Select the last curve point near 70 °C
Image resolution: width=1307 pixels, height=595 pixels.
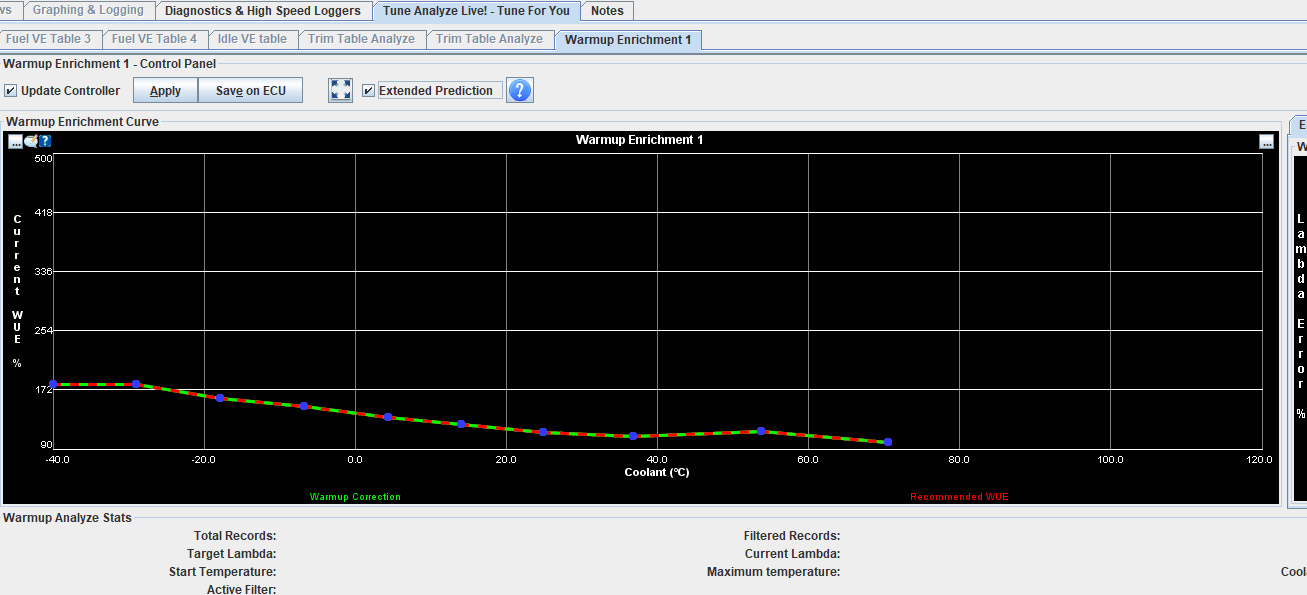pyautogui.click(x=888, y=442)
